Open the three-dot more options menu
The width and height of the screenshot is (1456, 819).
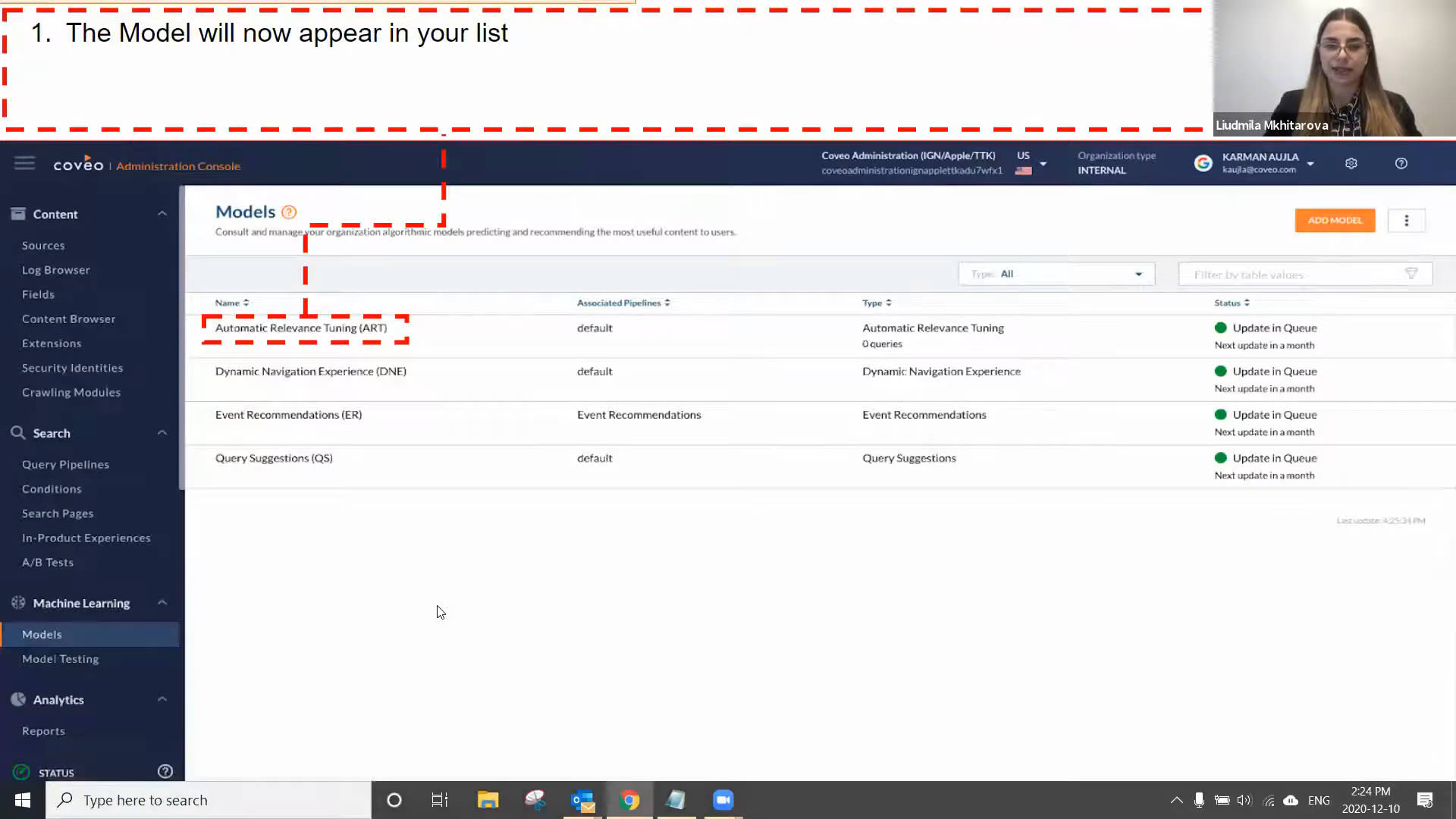1406,221
